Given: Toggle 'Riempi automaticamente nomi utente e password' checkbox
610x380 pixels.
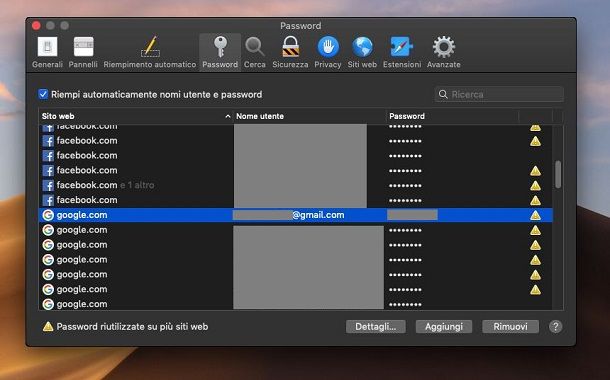Looking at the screenshot, I should 43,94.
